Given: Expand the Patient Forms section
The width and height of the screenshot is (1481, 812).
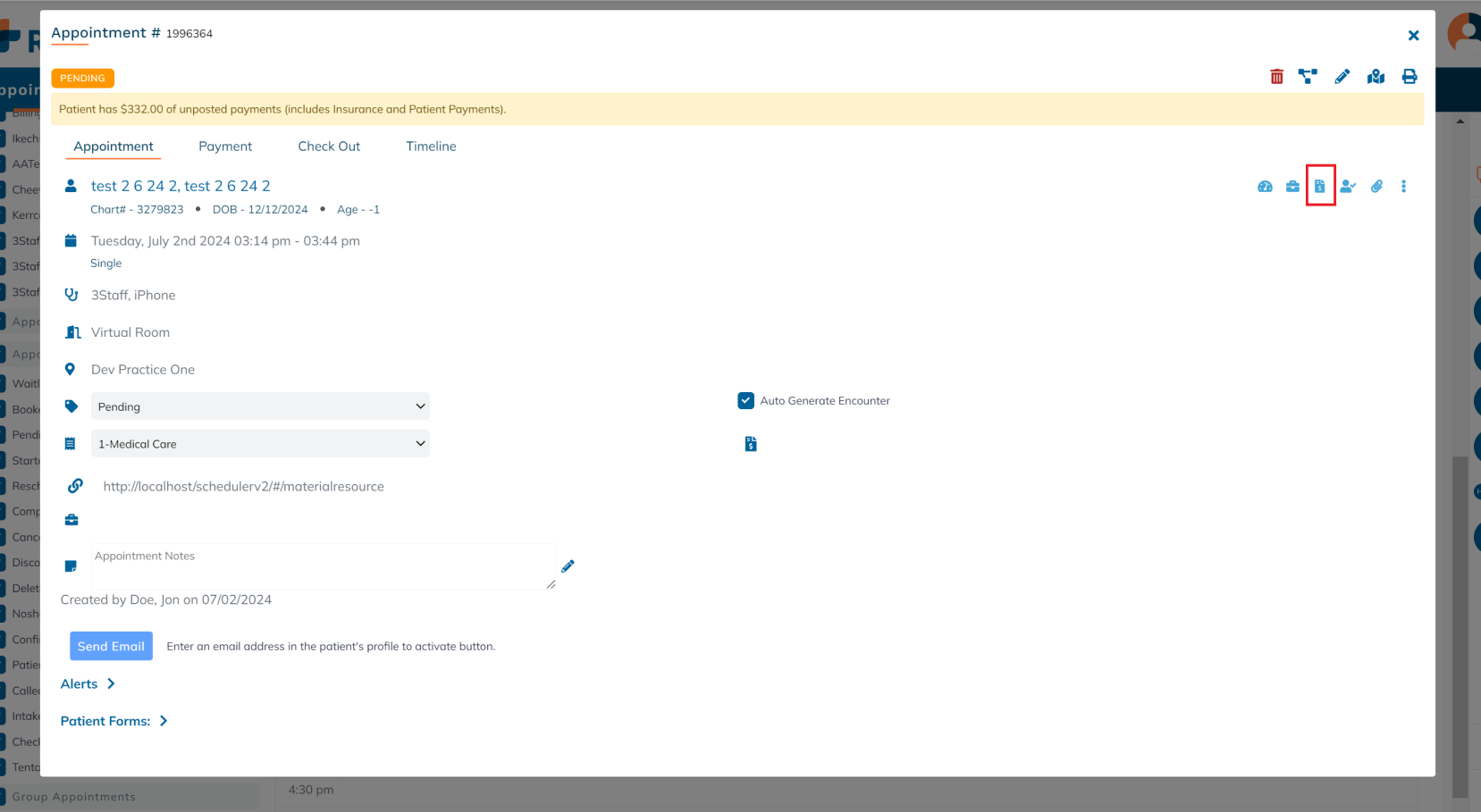Looking at the screenshot, I should (x=114, y=721).
